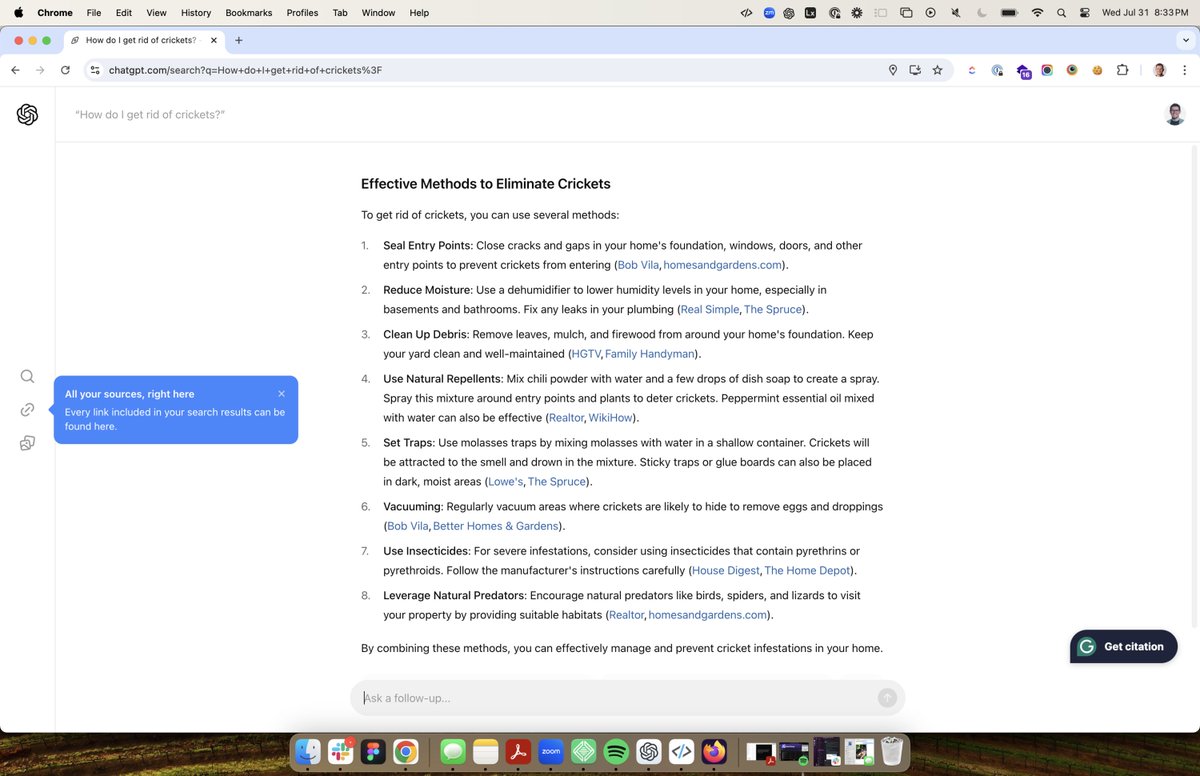Open the sources link icon in sidebar

(27, 410)
